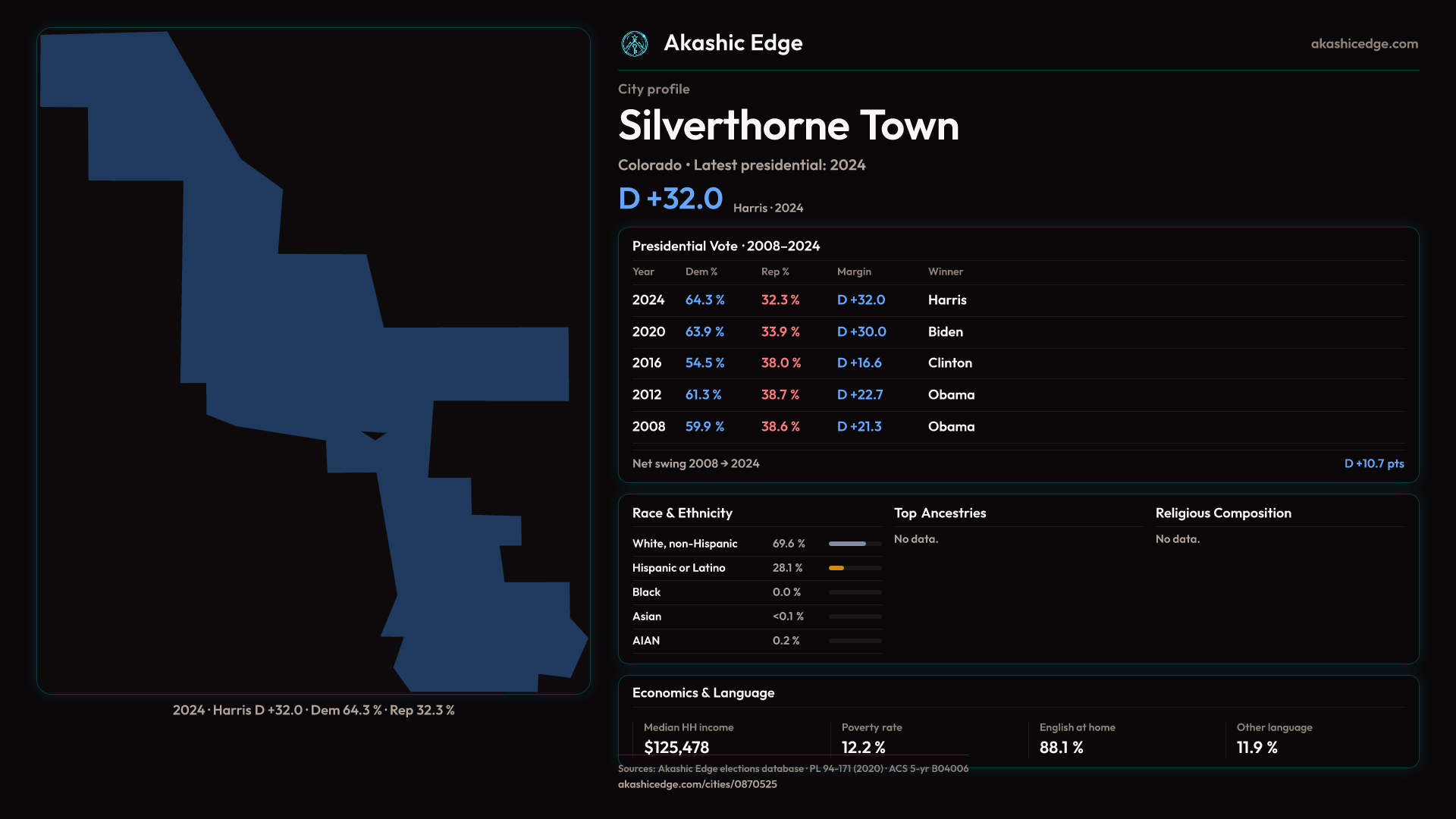
Task: Click the Top Ancestries section heading
Action: click(940, 513)
